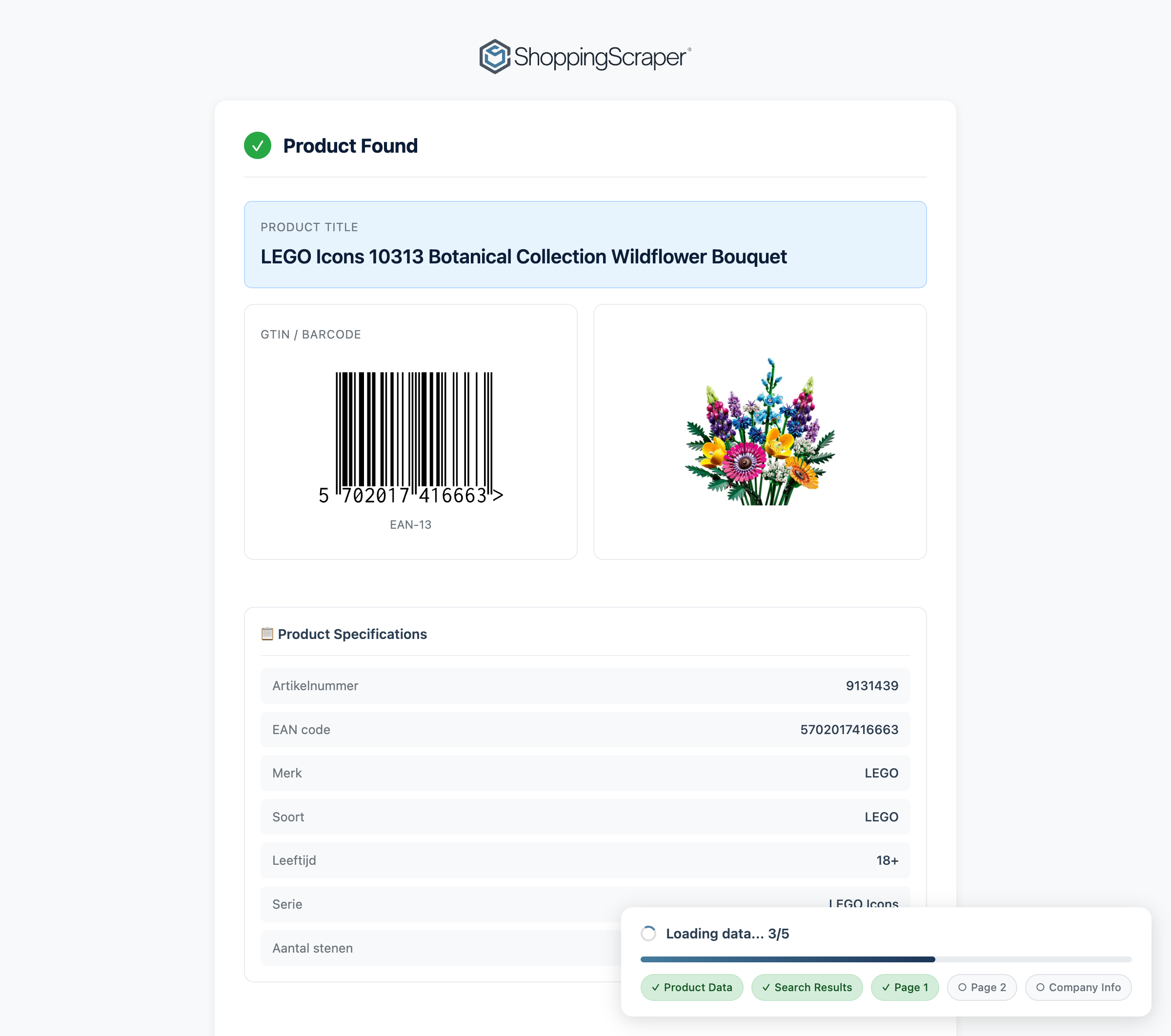Click the Leeftijd 18+ specification row
The image size is (1171, 1036).
585,860
